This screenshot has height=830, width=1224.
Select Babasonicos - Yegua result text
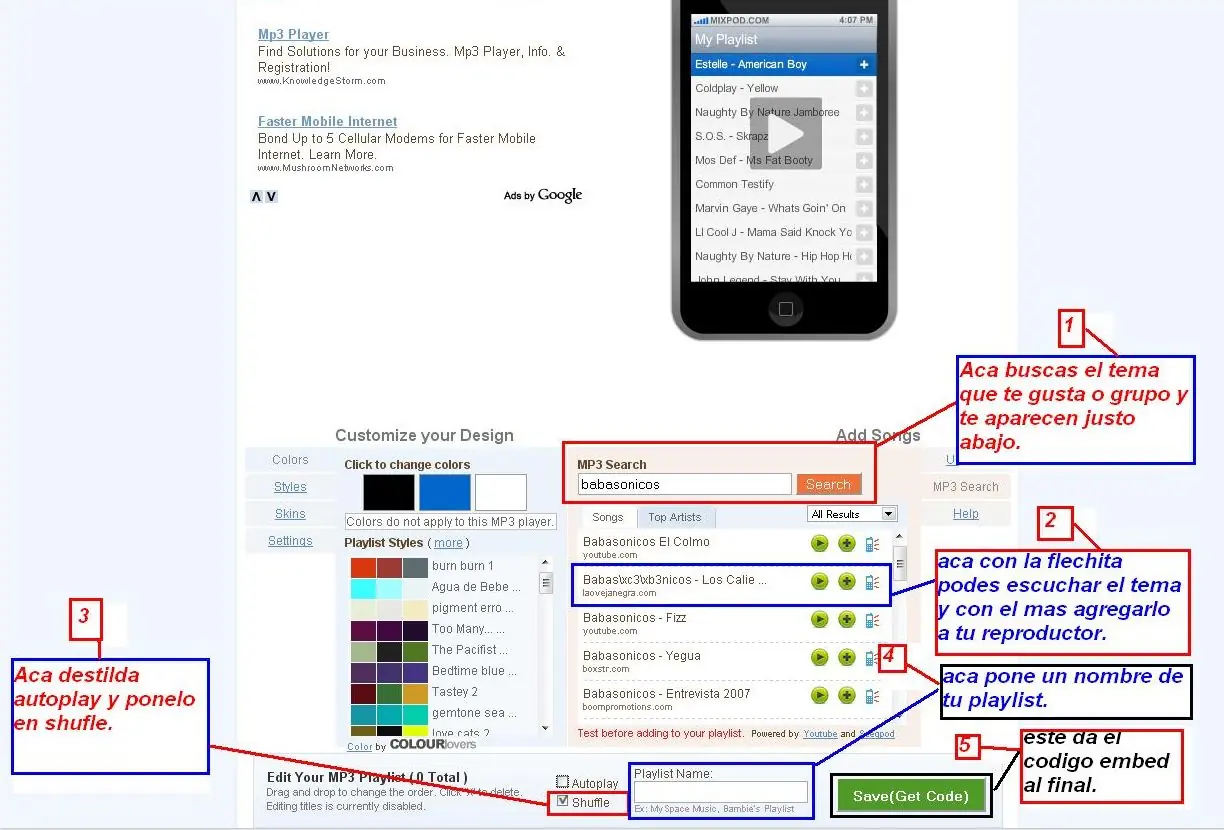[x=642, y=656]
